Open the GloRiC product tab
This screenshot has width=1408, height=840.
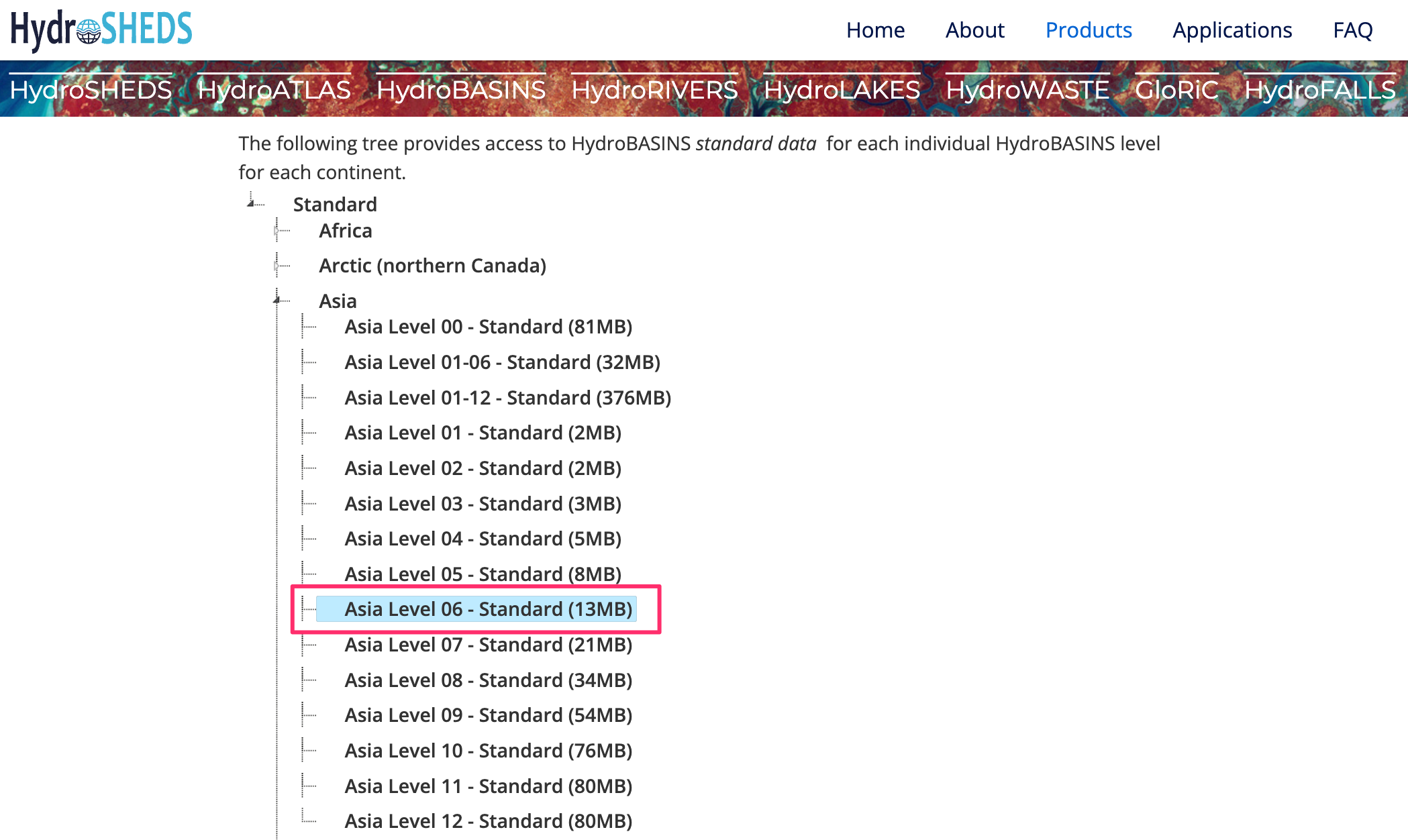point(1176,90)
